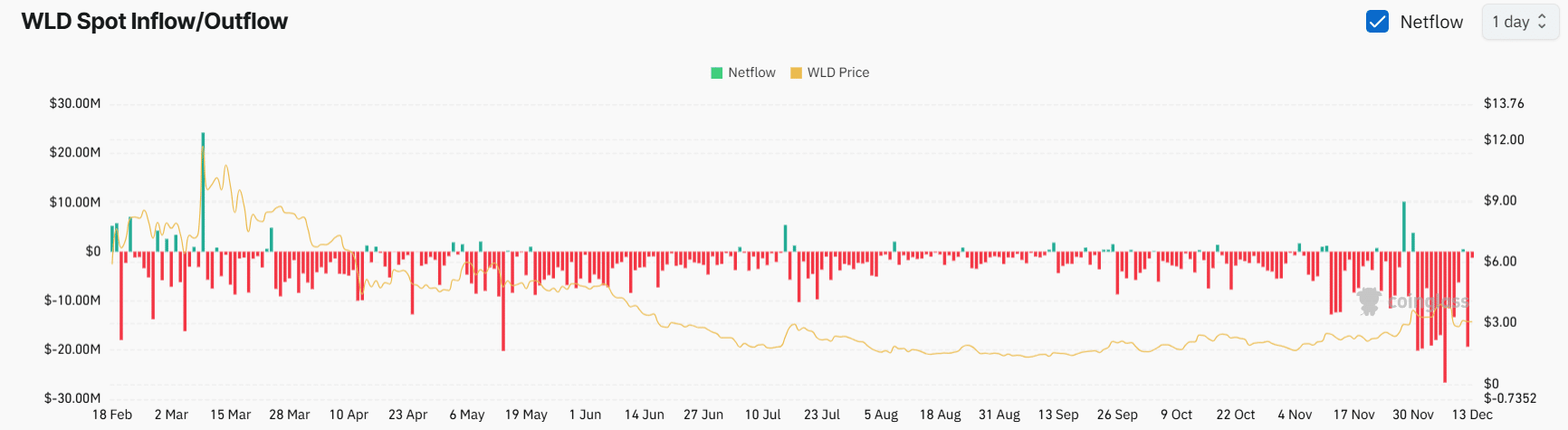Click the 5 Aug date label
Screen dimensions: 1568x430
click(x=881, y=415)
